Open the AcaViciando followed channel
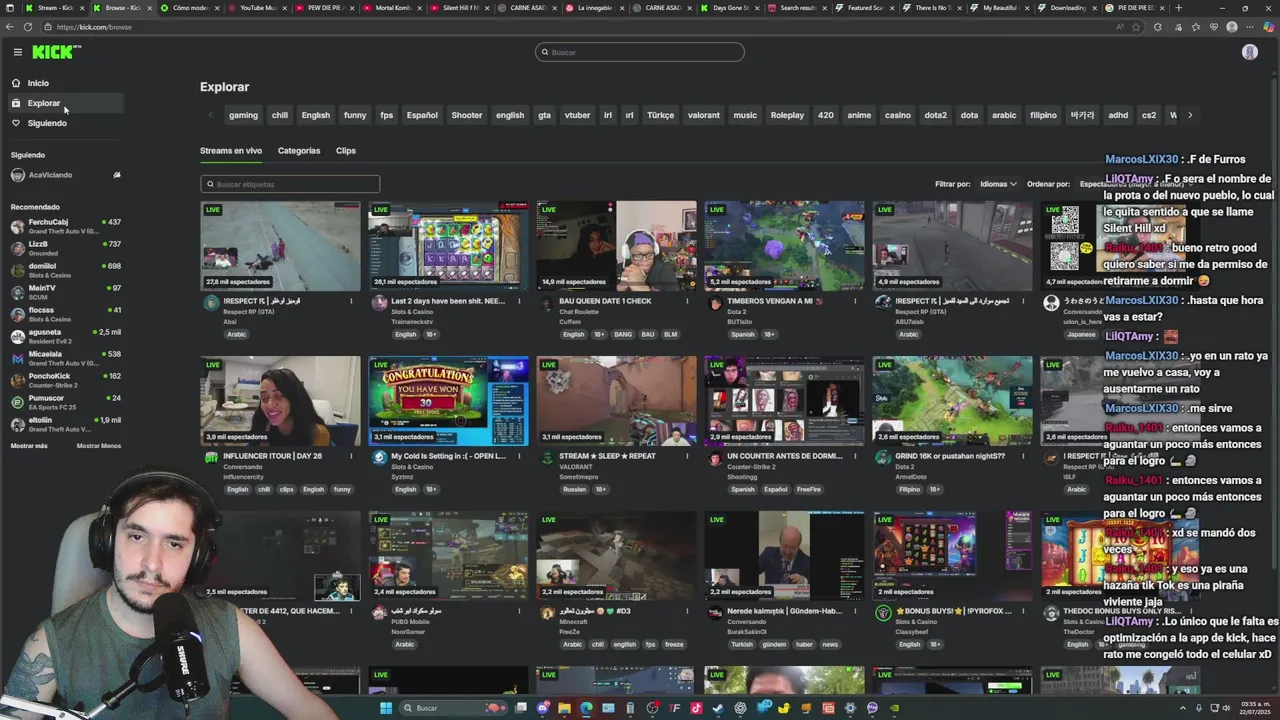Screen dimensions: 1280x720 point(66,175)
